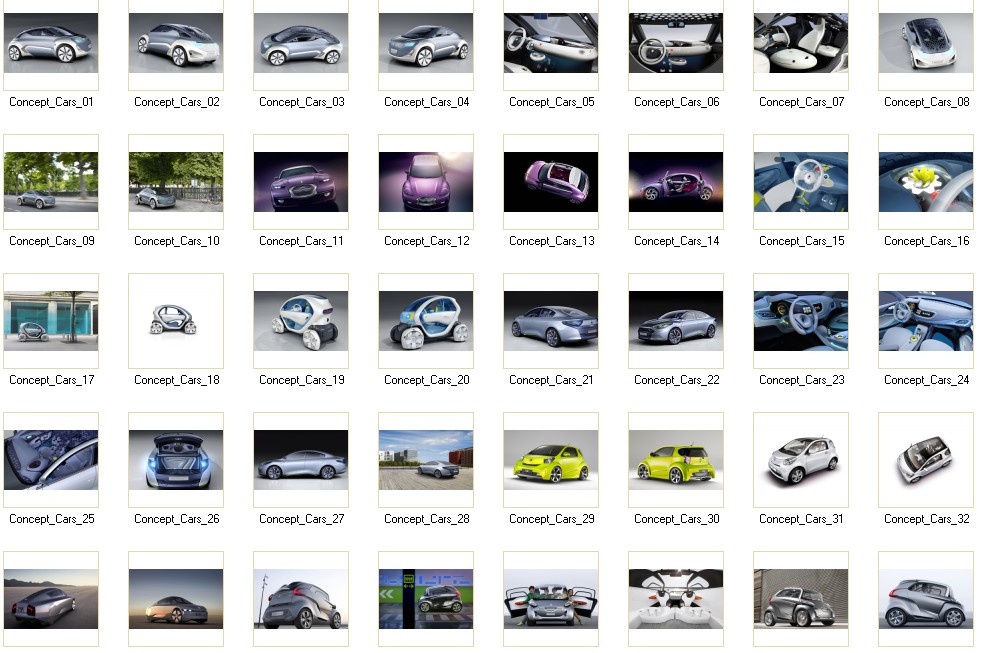Select the Concept_Cars_02 thumbnail image
Screen dimensions: 982x653
[176, 43]
